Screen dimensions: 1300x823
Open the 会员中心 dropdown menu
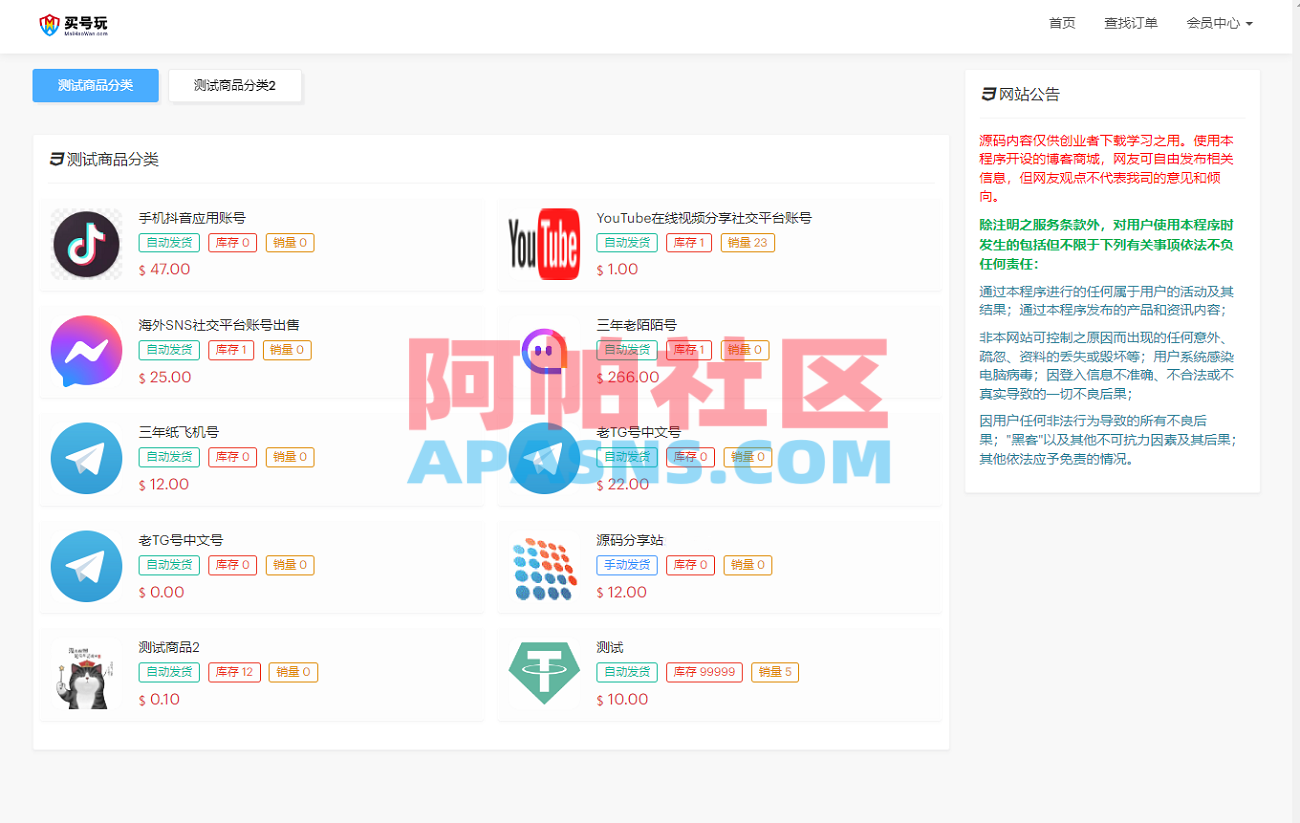(x=1218, y=23)
